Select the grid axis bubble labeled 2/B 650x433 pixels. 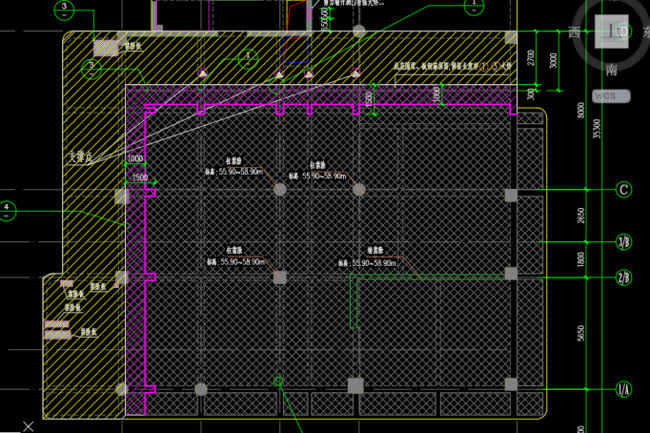(623, 278)
